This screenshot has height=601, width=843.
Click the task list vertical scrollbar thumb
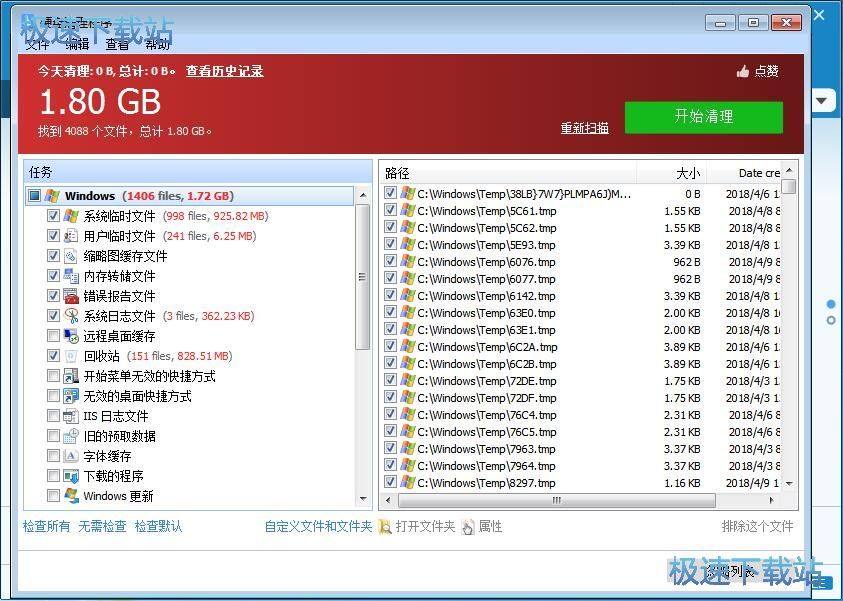point(363,277)
